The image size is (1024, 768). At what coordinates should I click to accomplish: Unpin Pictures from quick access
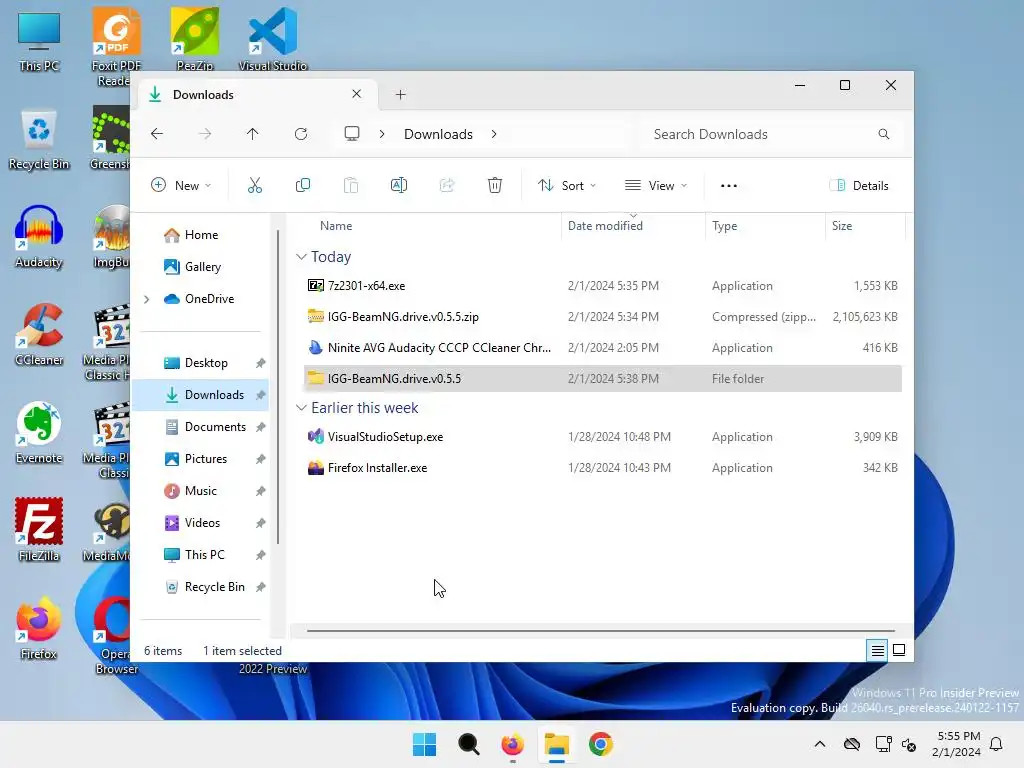point(261,459)
